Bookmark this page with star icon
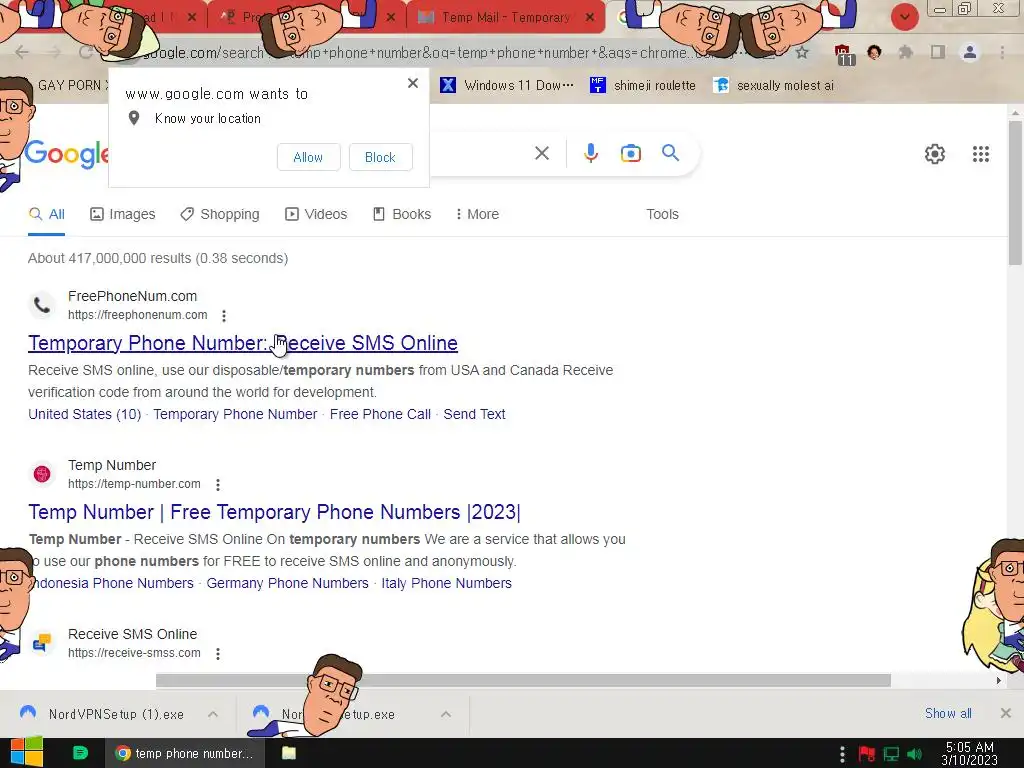Screen dimensions: 1024x768 pyautogui.click(x=802, y=52)
